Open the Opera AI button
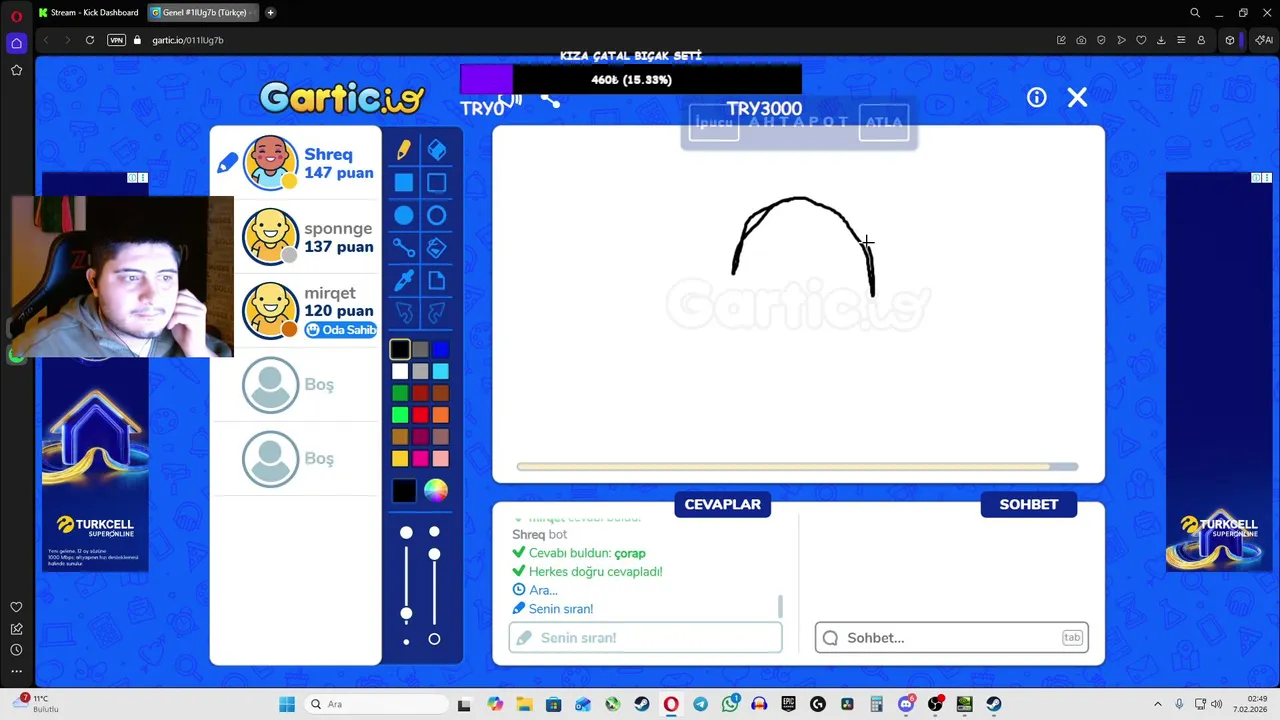1280x720 pixels. click(1264, 40)
